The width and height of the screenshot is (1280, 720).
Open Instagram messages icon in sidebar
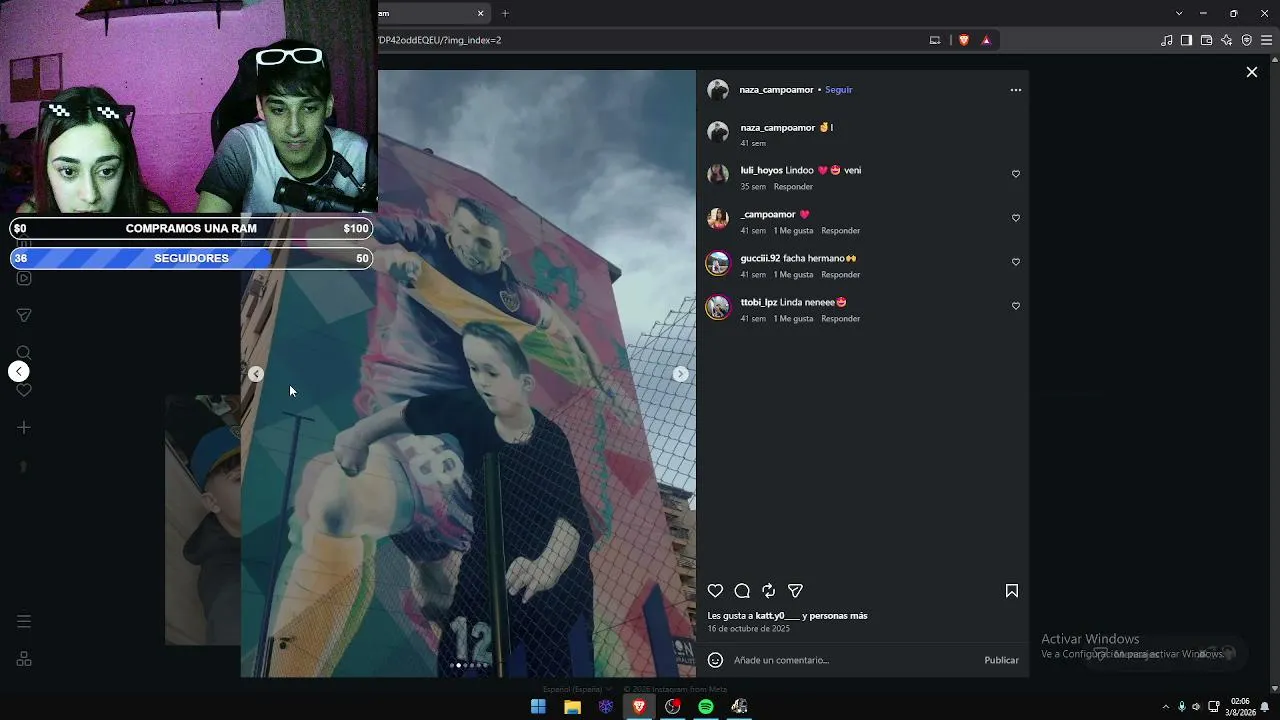pyautogui.click(x=24, y=315)
